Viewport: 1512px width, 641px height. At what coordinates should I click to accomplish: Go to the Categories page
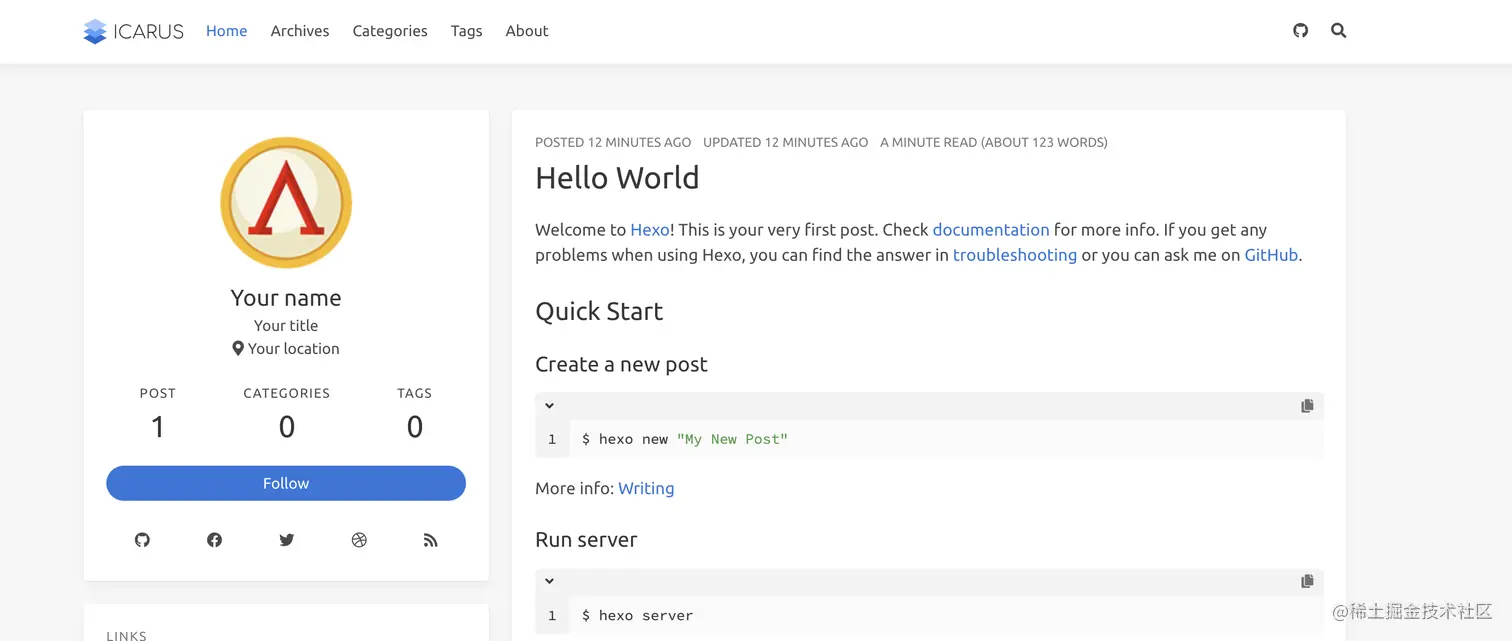click(390, 31)
